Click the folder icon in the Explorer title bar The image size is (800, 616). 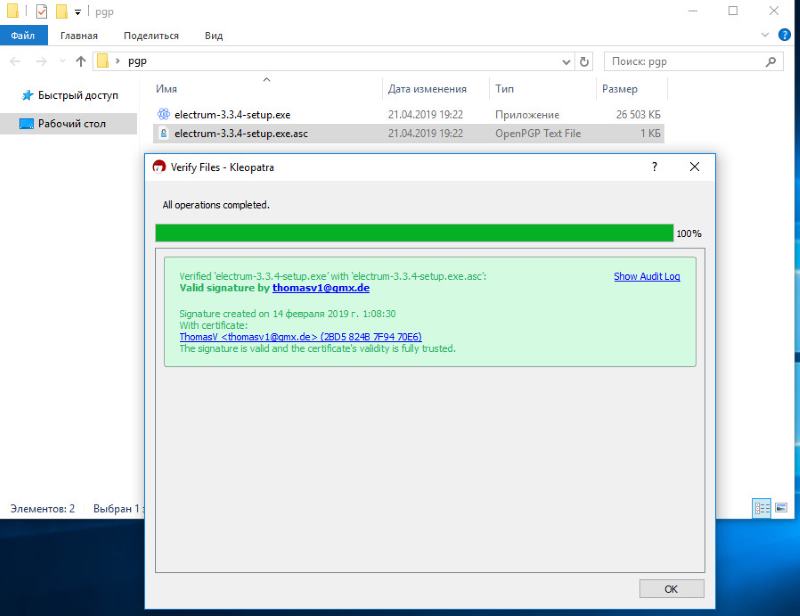13,11
